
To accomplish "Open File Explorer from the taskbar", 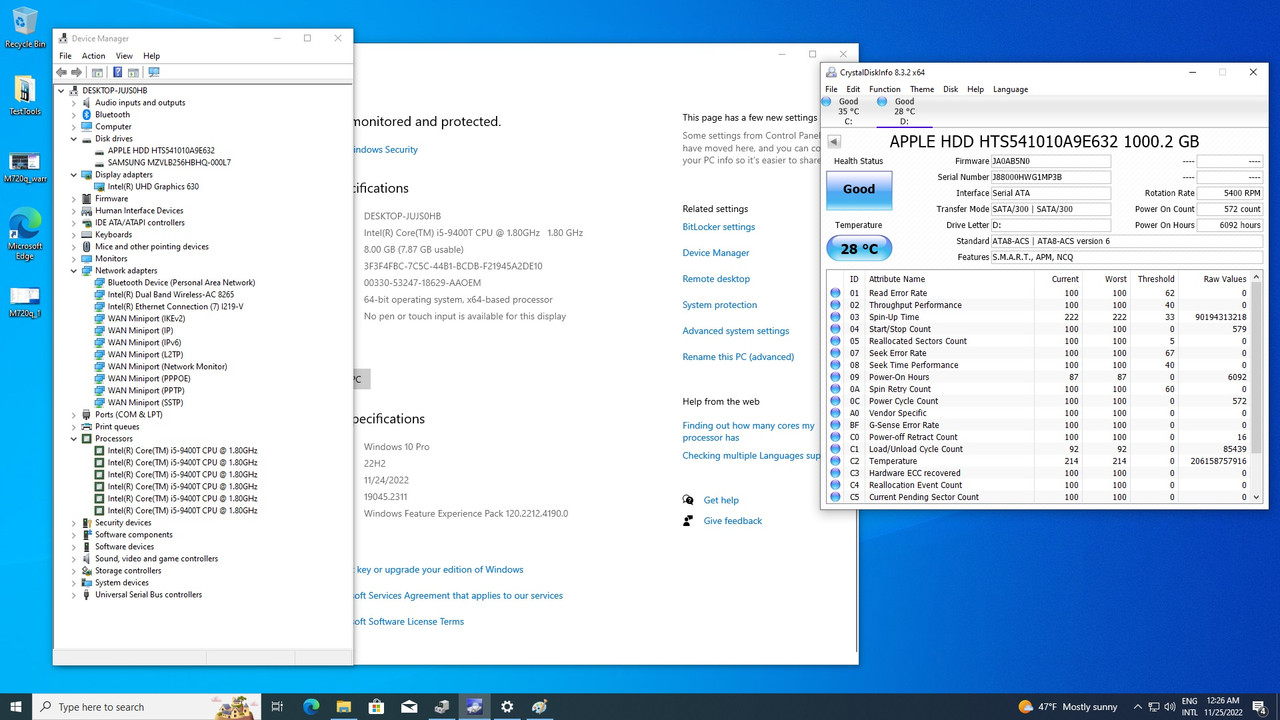I will [x=343, y=707].
